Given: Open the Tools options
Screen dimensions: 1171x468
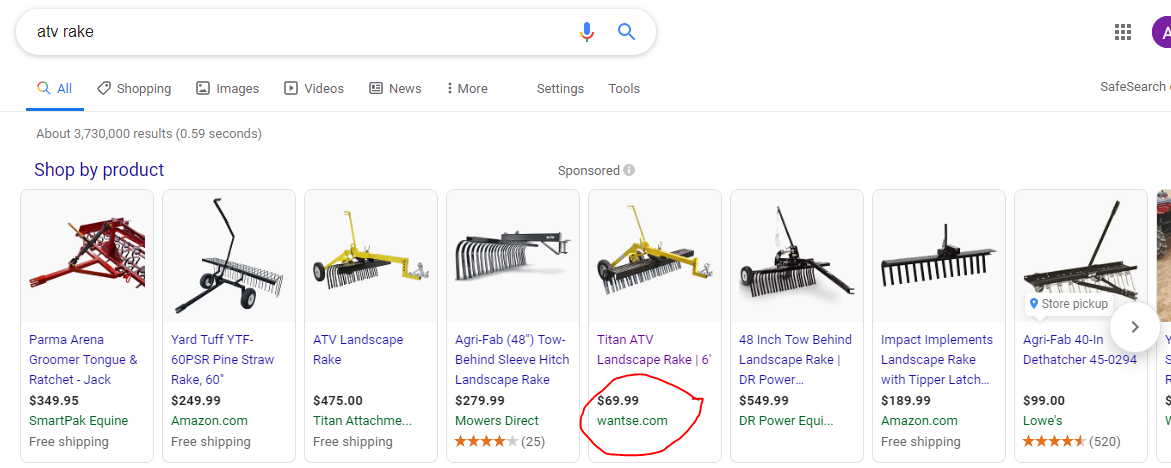Looking at the screenshot, I should point(624,88).
